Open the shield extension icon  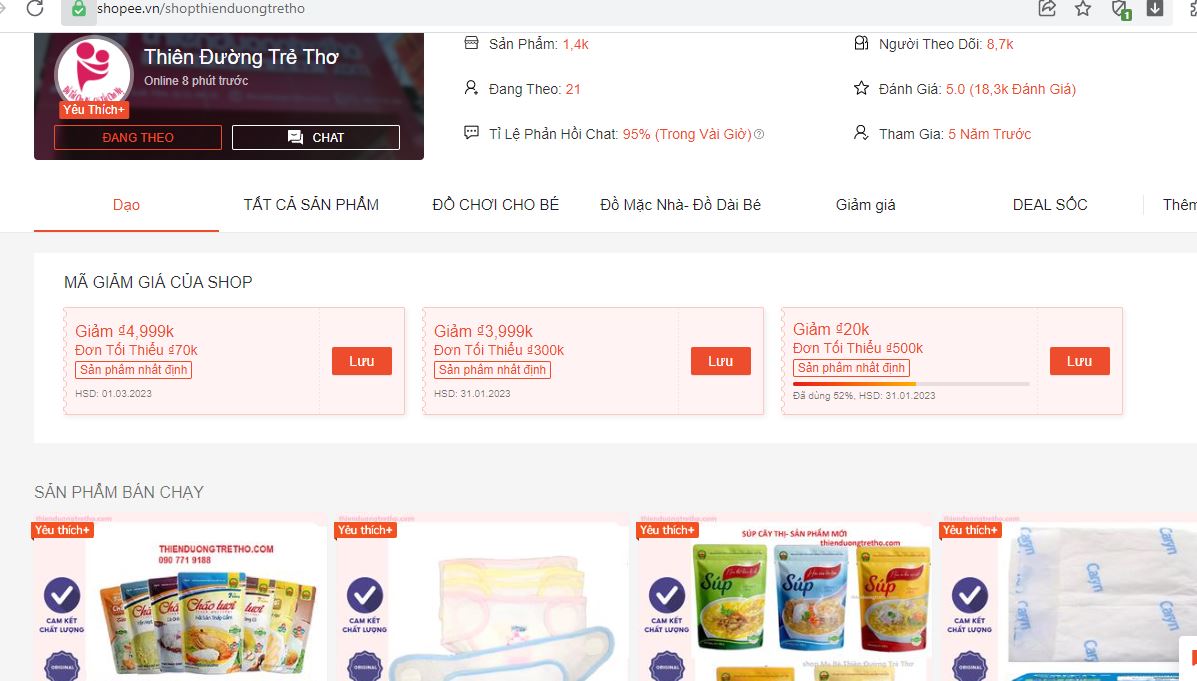[1120, 9]
